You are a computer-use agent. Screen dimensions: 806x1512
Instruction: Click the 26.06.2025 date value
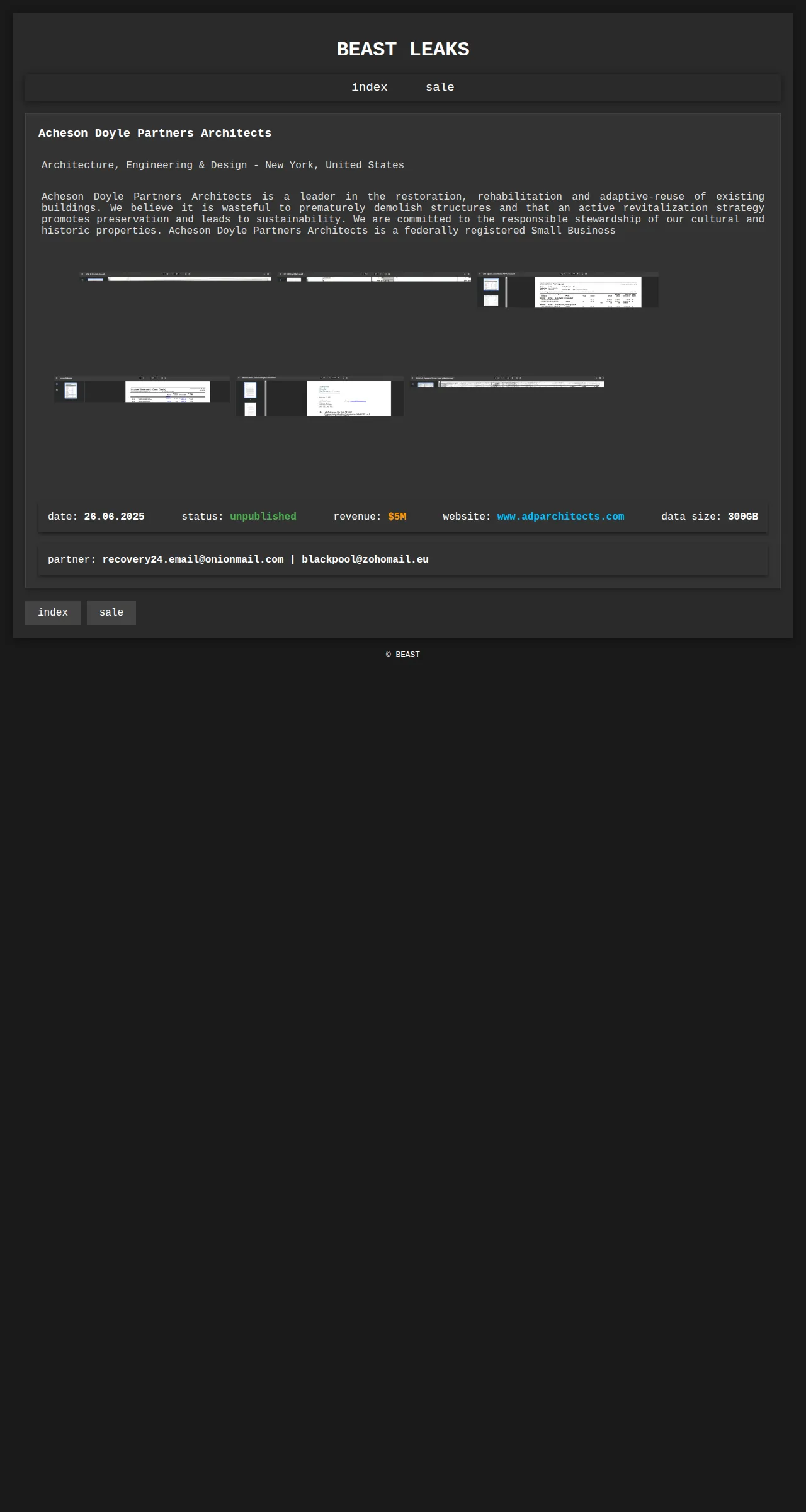point(114,517)
